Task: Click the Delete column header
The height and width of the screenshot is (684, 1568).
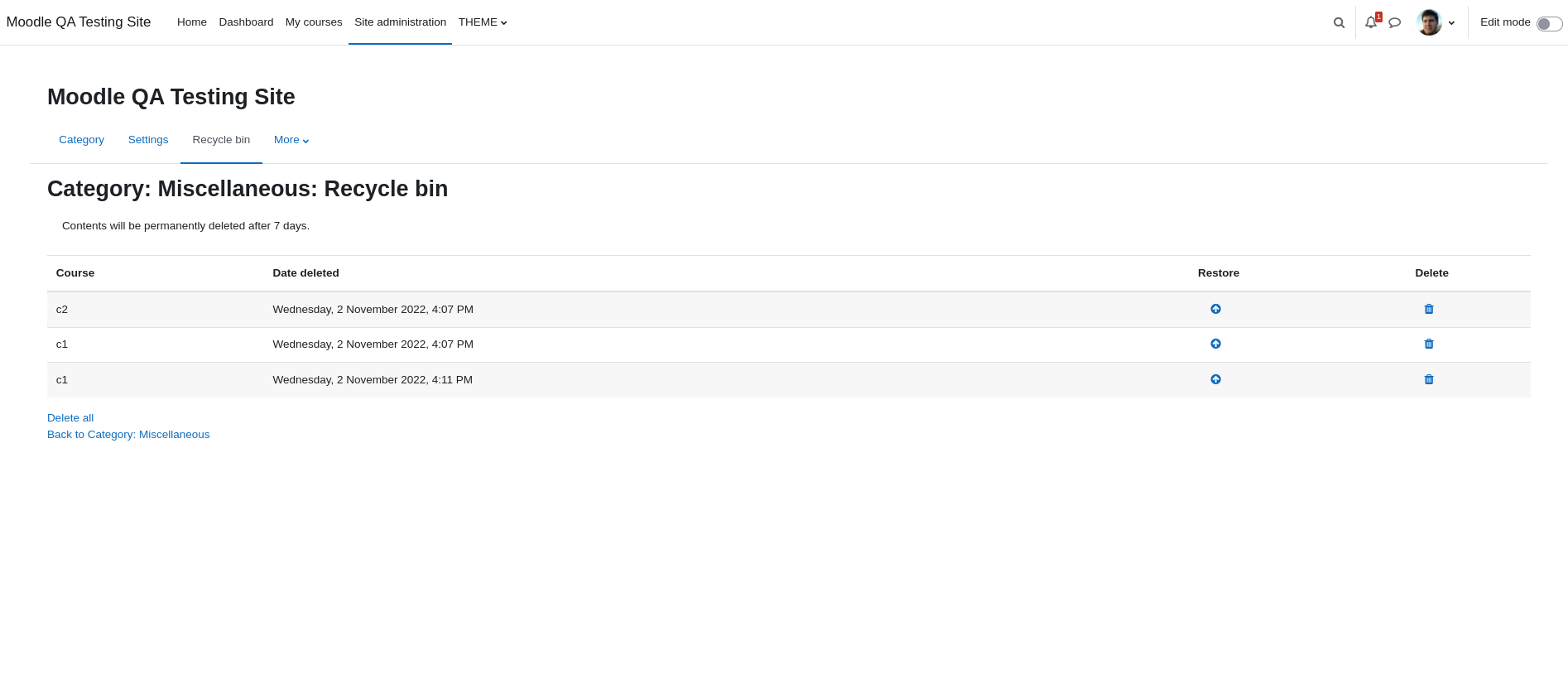Action: (1431, 273)
